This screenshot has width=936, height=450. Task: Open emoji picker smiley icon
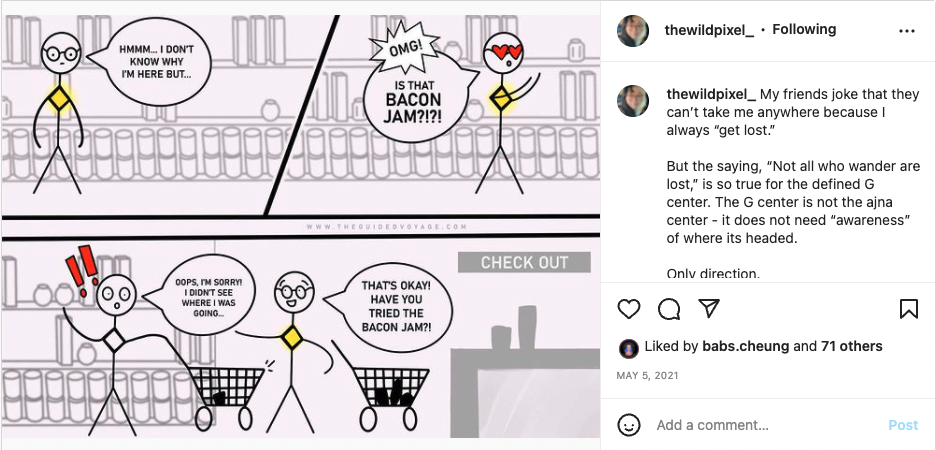point(629,425)
